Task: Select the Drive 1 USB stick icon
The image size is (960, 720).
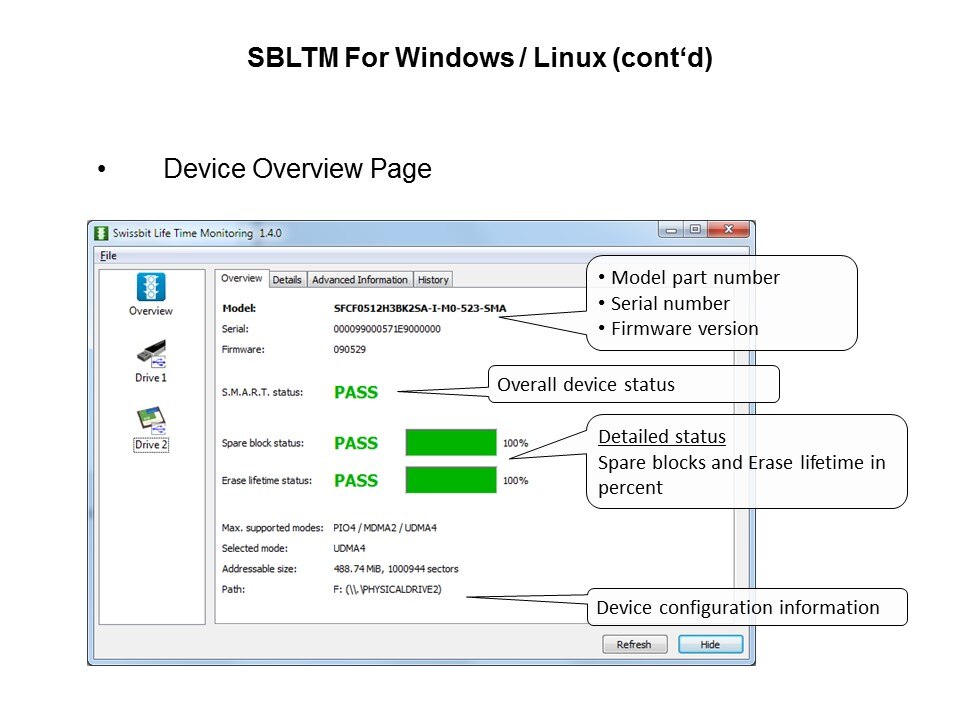Action: (x=151, y=354)
